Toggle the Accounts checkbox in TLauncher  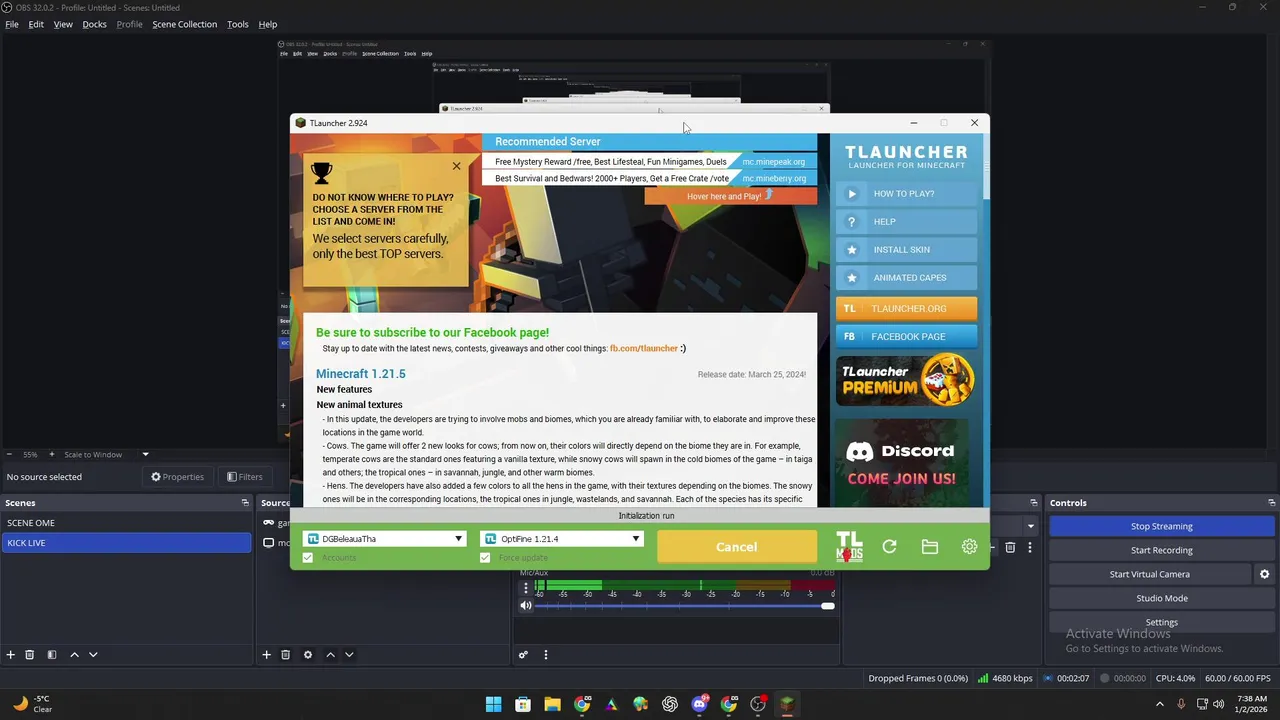click(308, 558)
